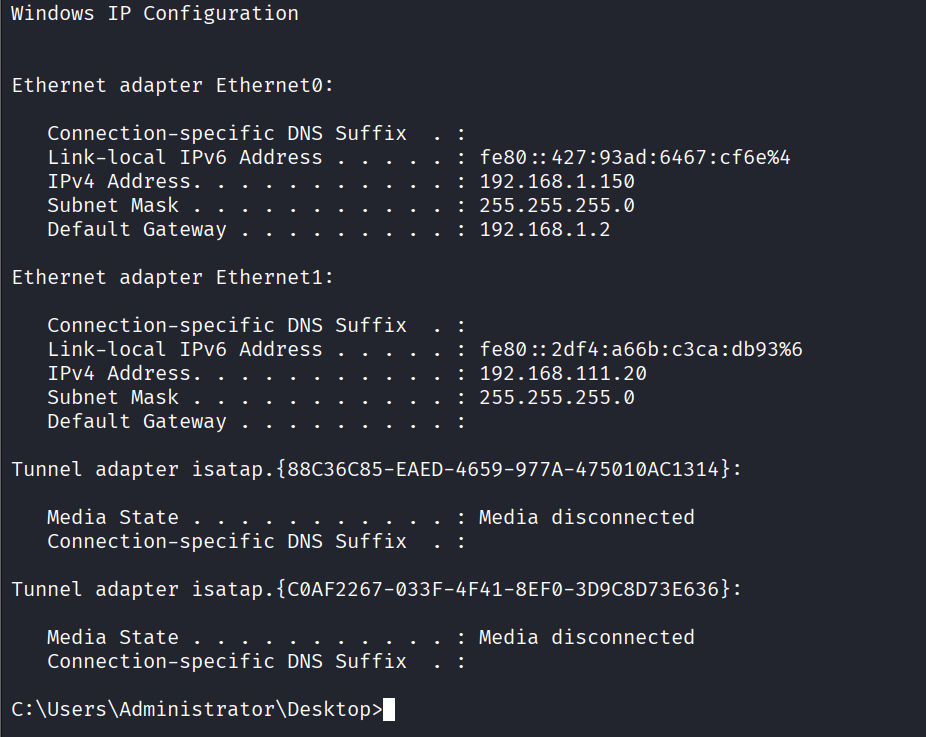Click the Windows IP Configuration heading

(x=154, y=13)
